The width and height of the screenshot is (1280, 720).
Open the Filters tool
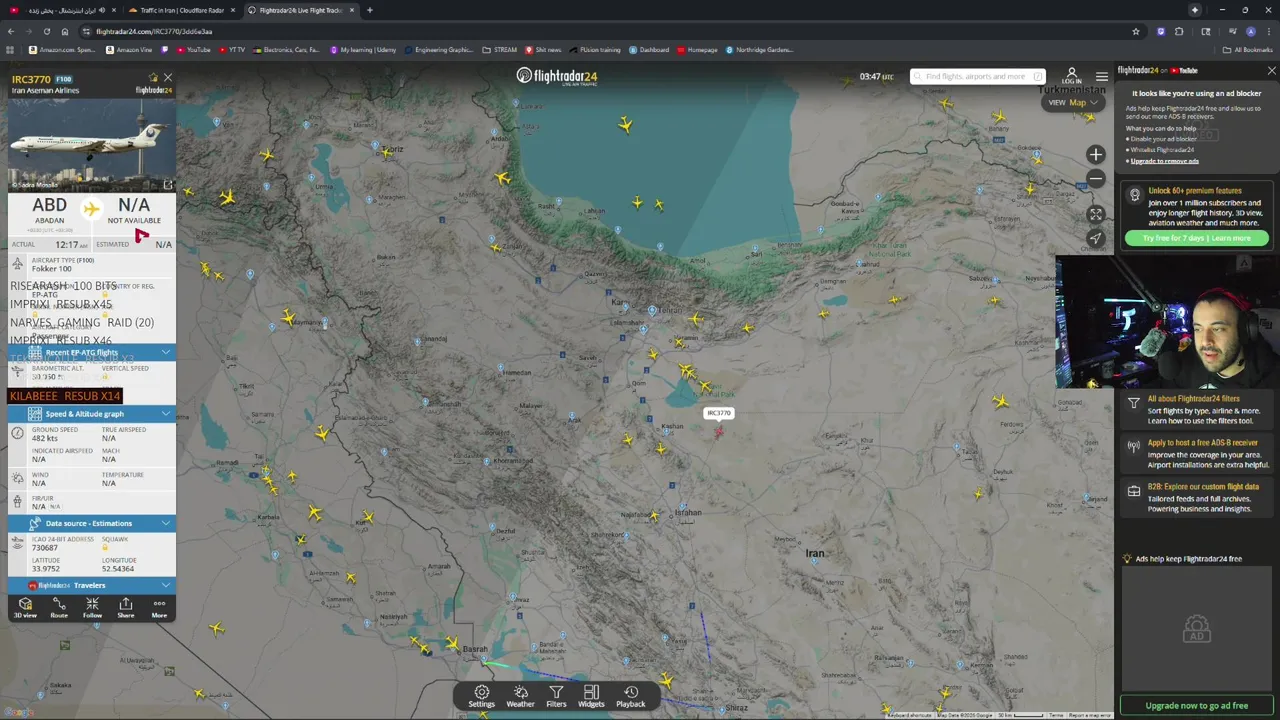556,697
